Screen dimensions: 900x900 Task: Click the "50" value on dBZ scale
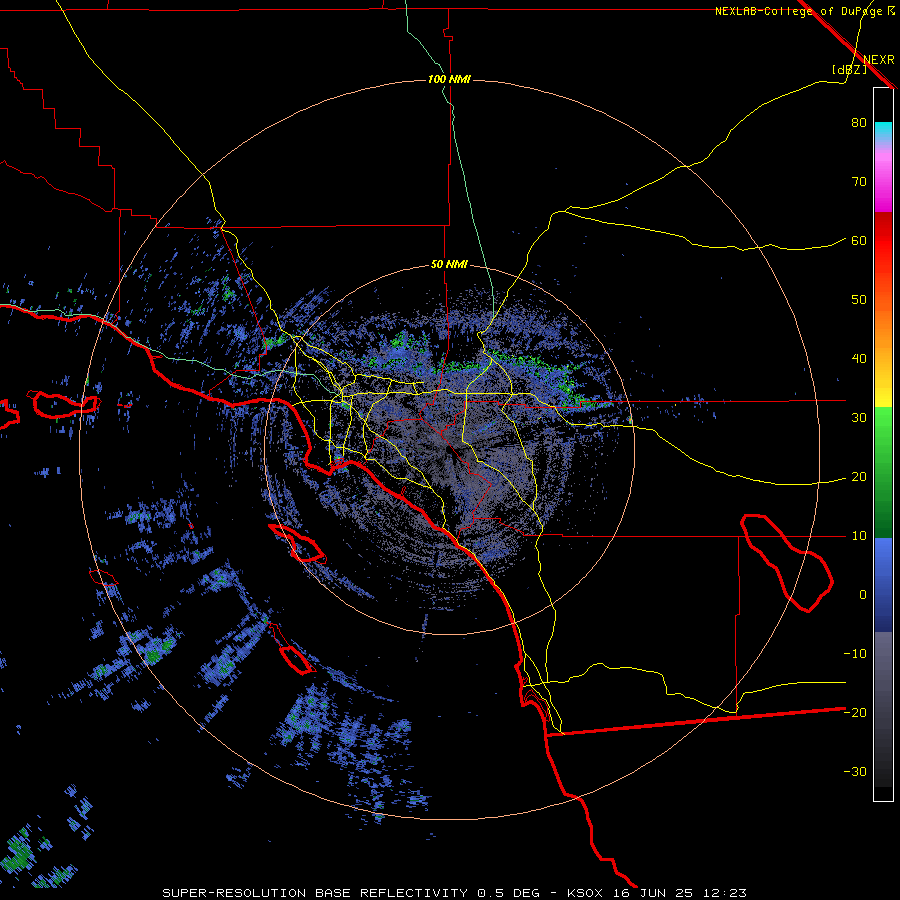[859, 300]
